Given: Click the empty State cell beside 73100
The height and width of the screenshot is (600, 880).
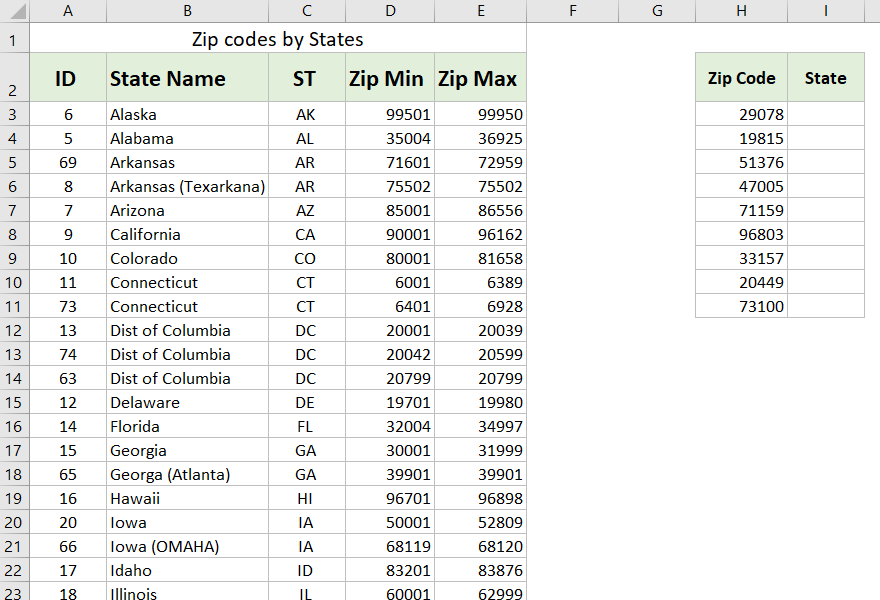Looking at the screenshot, I should (826, 306).
